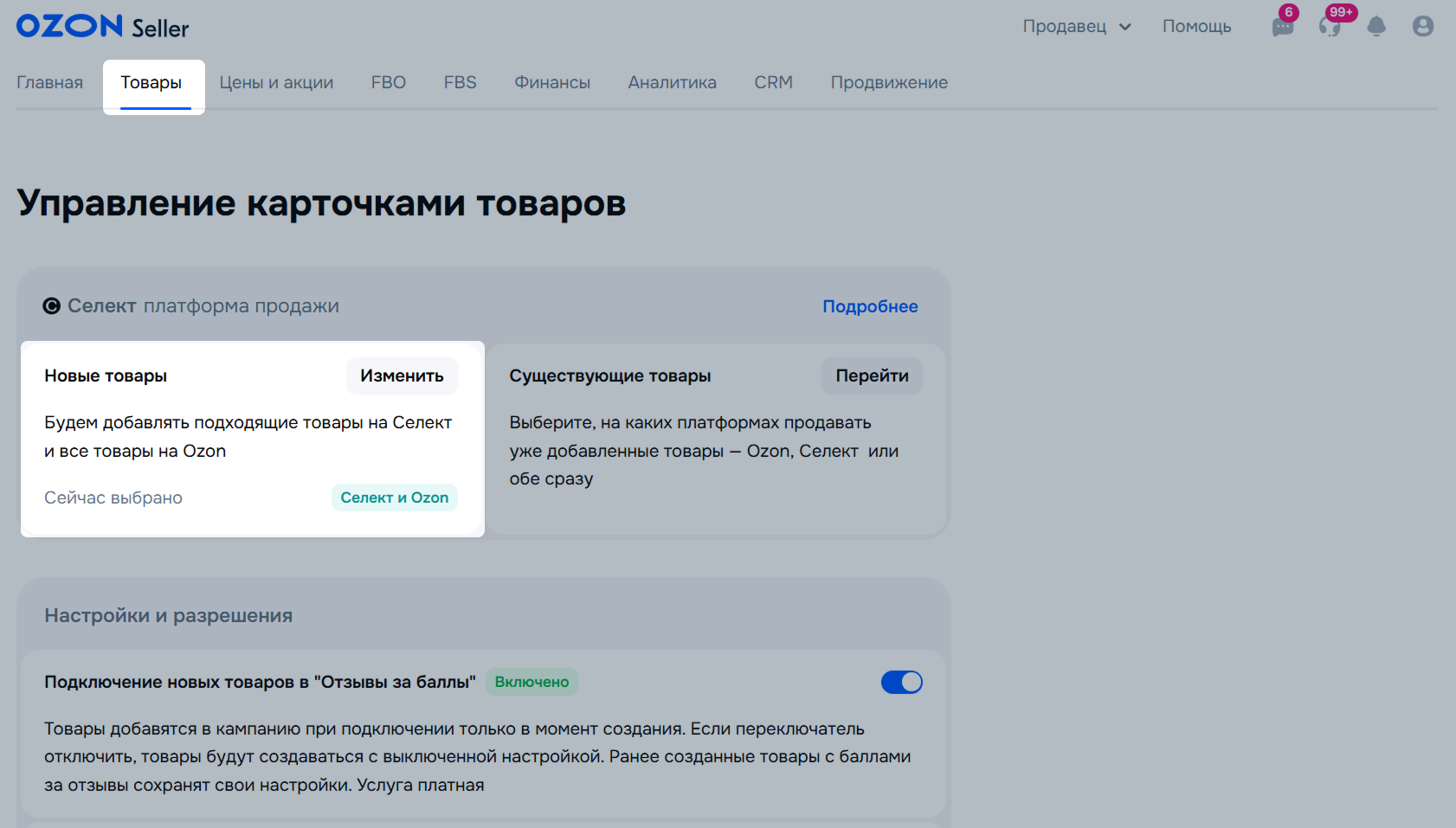Click Перейти for existing products
Screen dimensions: 1456x828
(x=872, y=376)
